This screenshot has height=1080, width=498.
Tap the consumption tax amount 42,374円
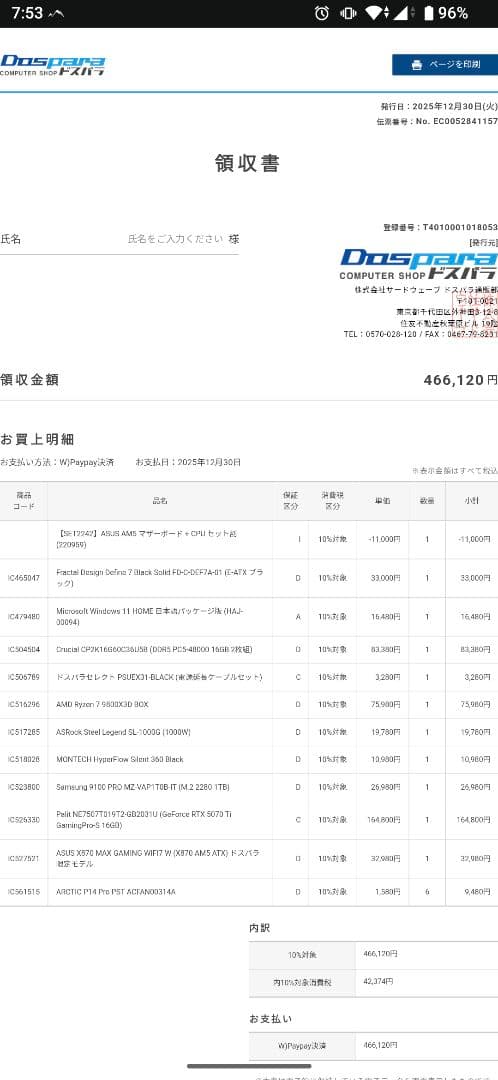pos(378,982)
